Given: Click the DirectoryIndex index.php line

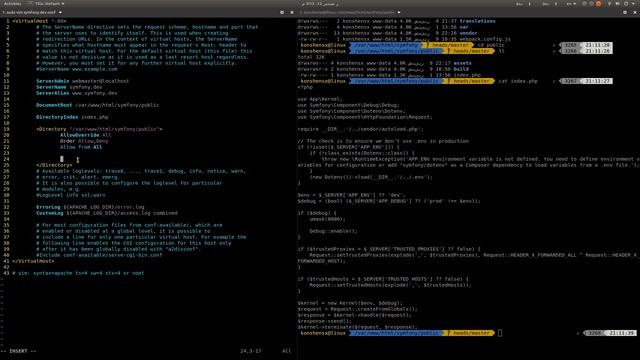Looking at the screenshot, I should point(72,117).
